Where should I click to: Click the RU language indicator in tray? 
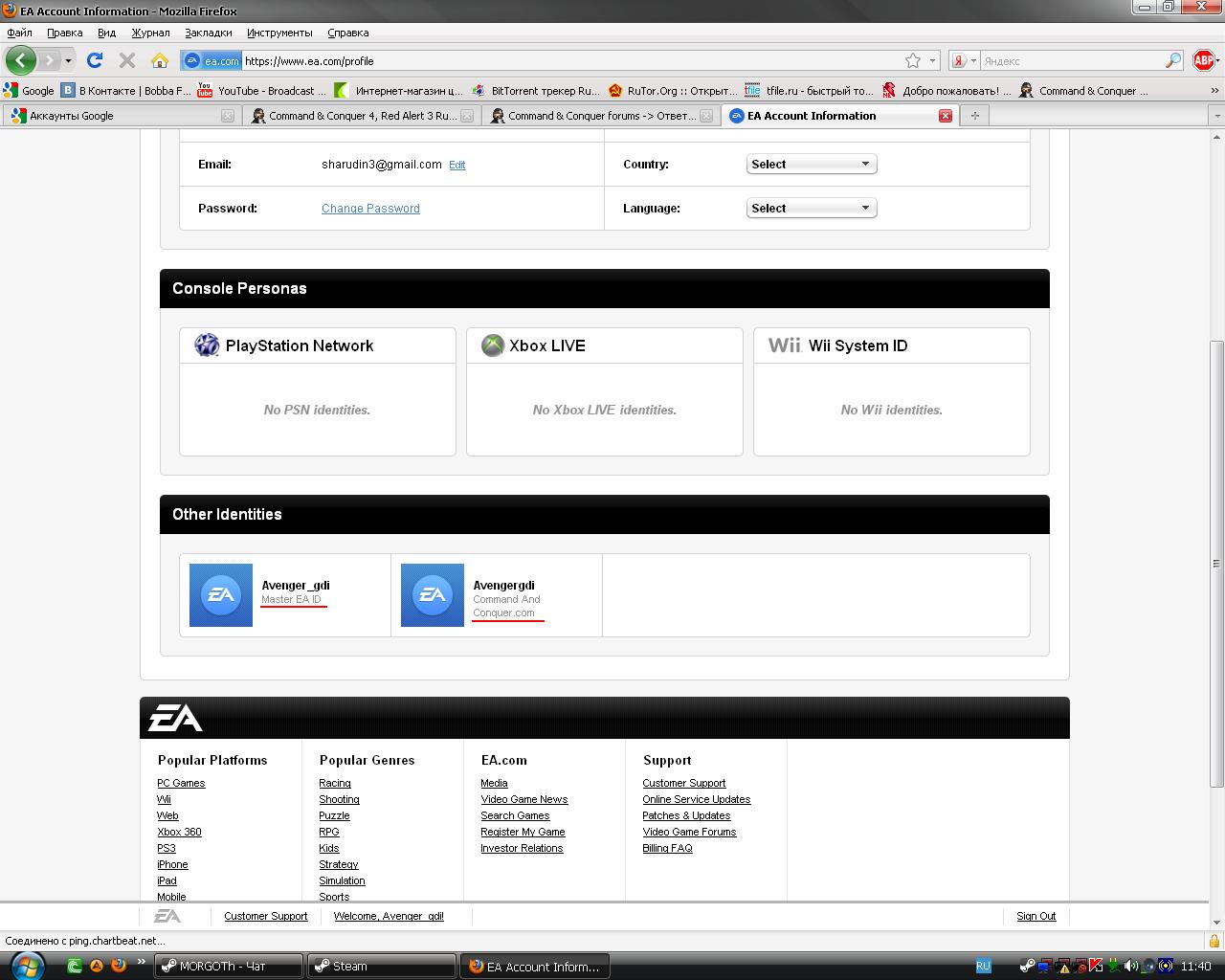click(983, 966)
